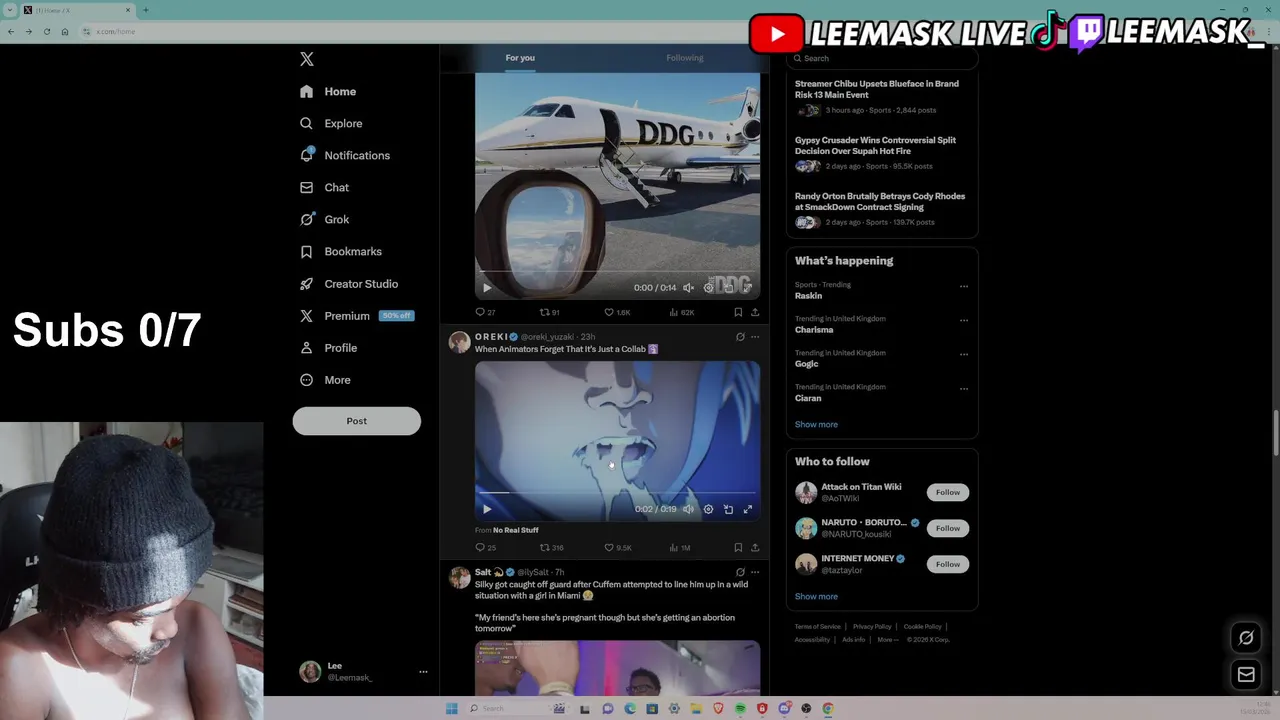Open the No Real Stuff source link

point(515,530)
